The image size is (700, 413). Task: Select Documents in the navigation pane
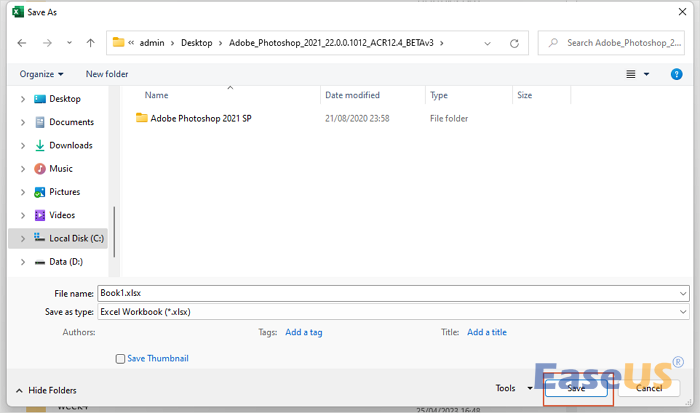(x=71, y=122)
